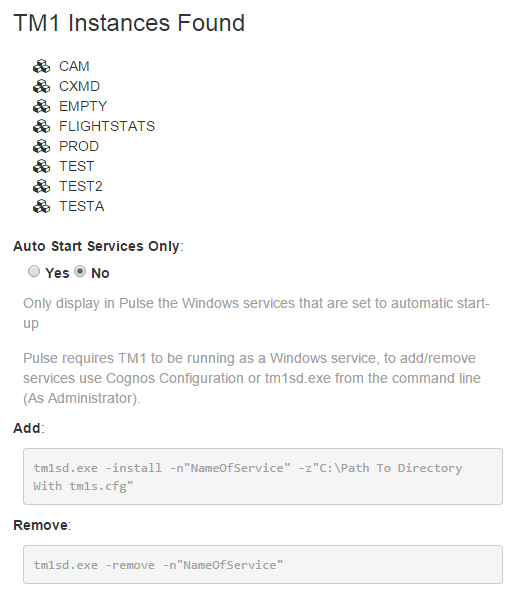This screenshot has width=518, height=597.
Task: Select the CXMD instance name
Action: click(80, 86)
